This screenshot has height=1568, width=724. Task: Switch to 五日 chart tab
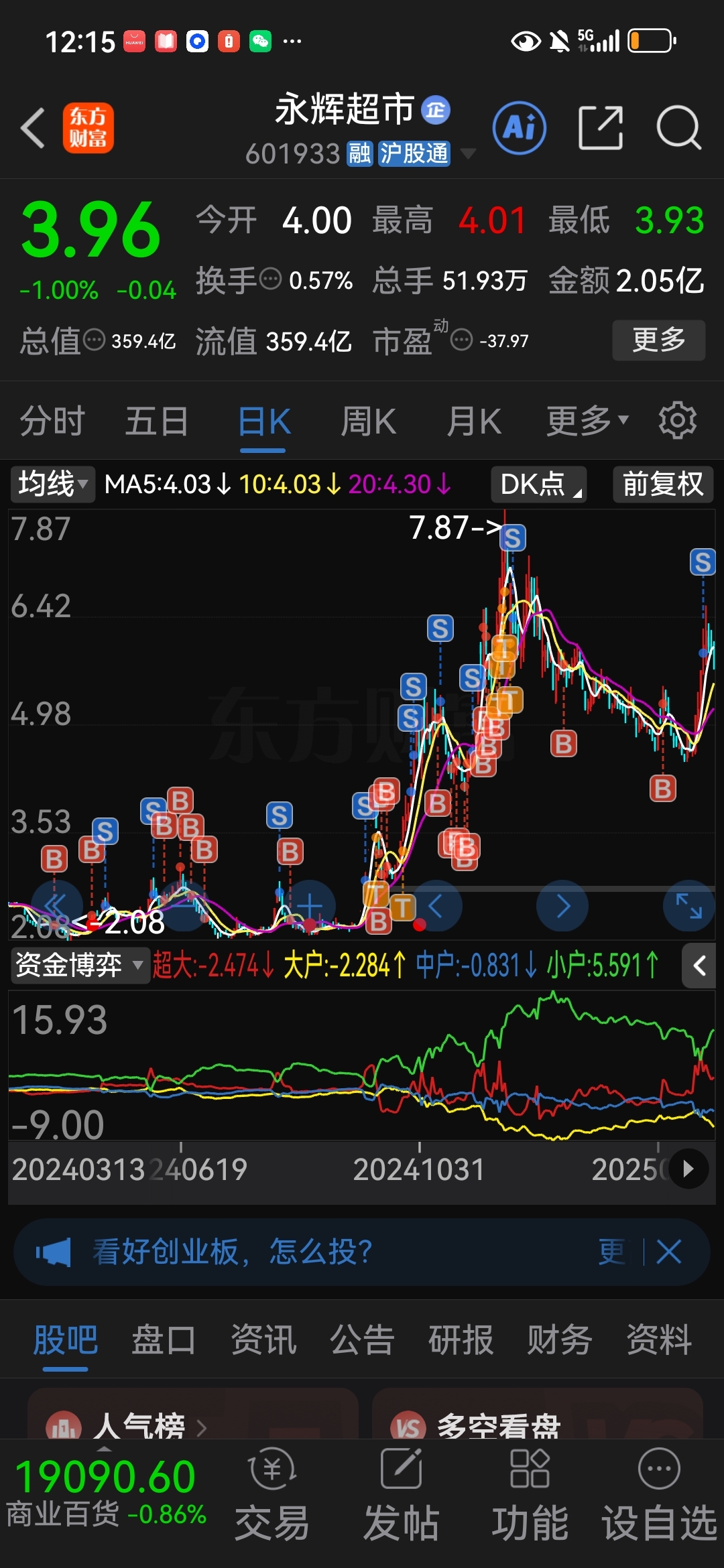(157, 421)
